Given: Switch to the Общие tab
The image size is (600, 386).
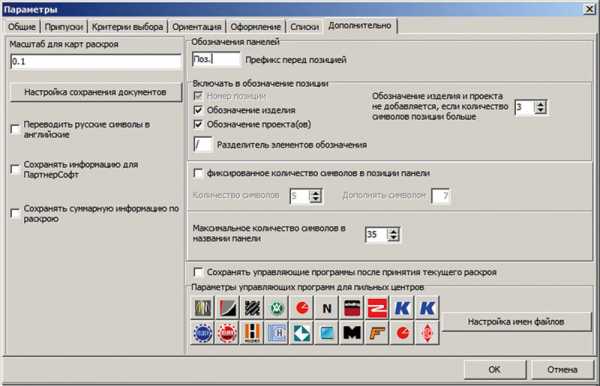Looking at the screenshot, I should coord(22,27).
